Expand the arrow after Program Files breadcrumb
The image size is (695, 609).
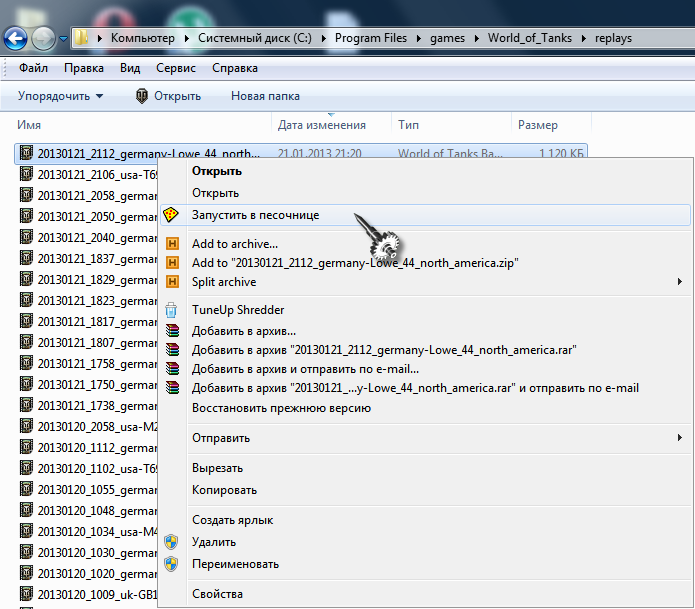418,39
